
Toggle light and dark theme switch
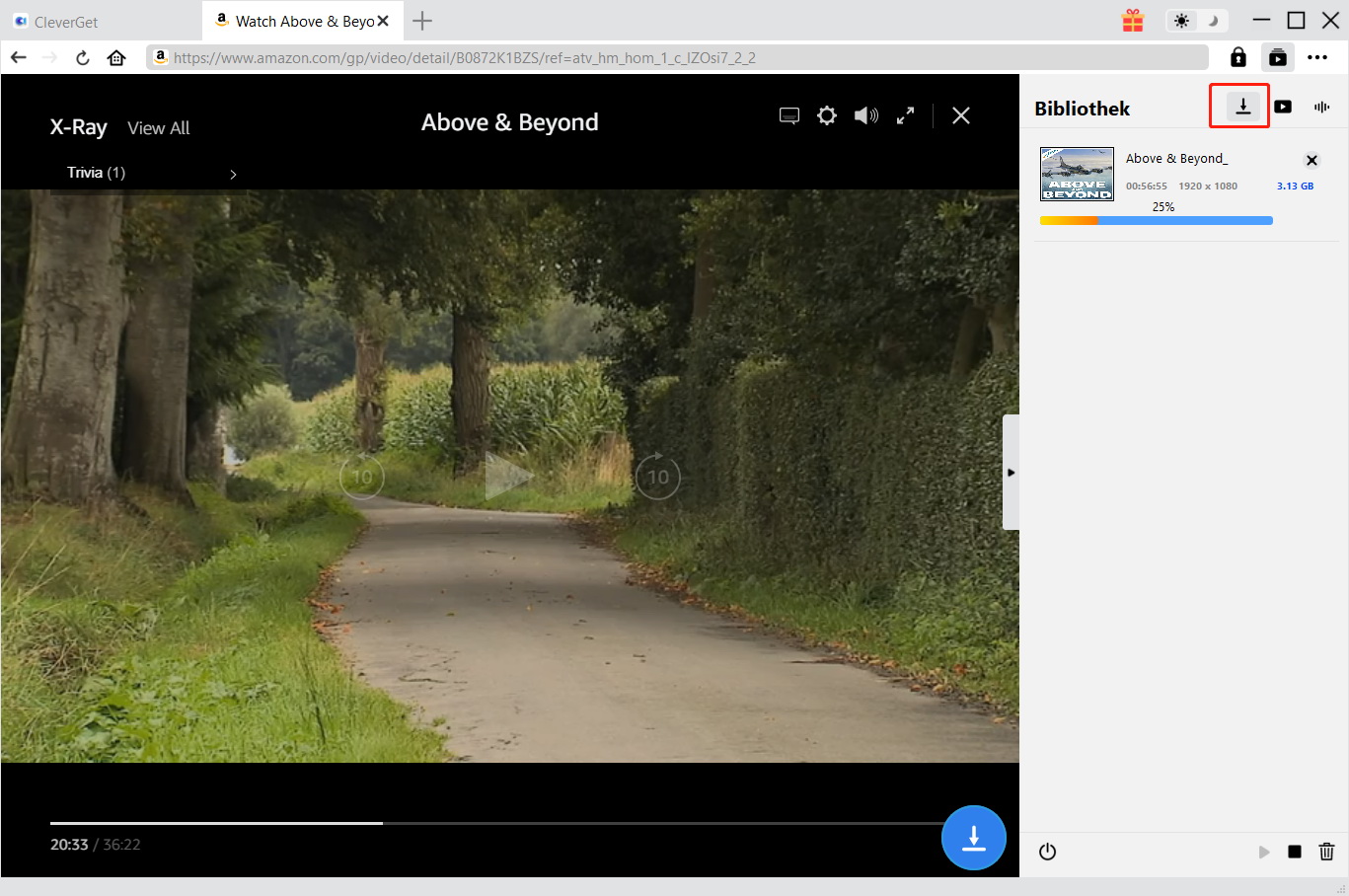click(x=1196, y=21)
